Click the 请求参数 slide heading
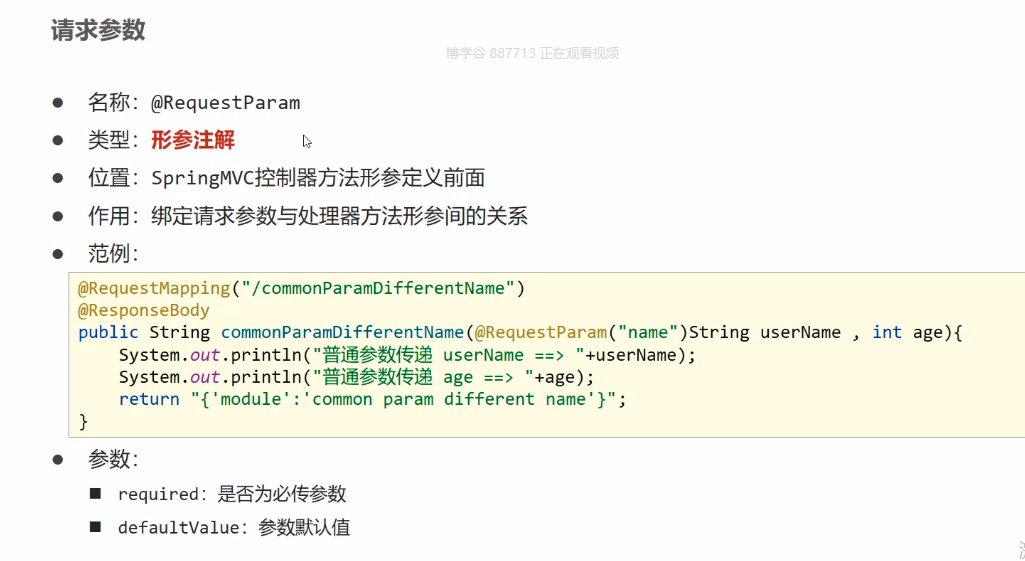 pos(98,30)
